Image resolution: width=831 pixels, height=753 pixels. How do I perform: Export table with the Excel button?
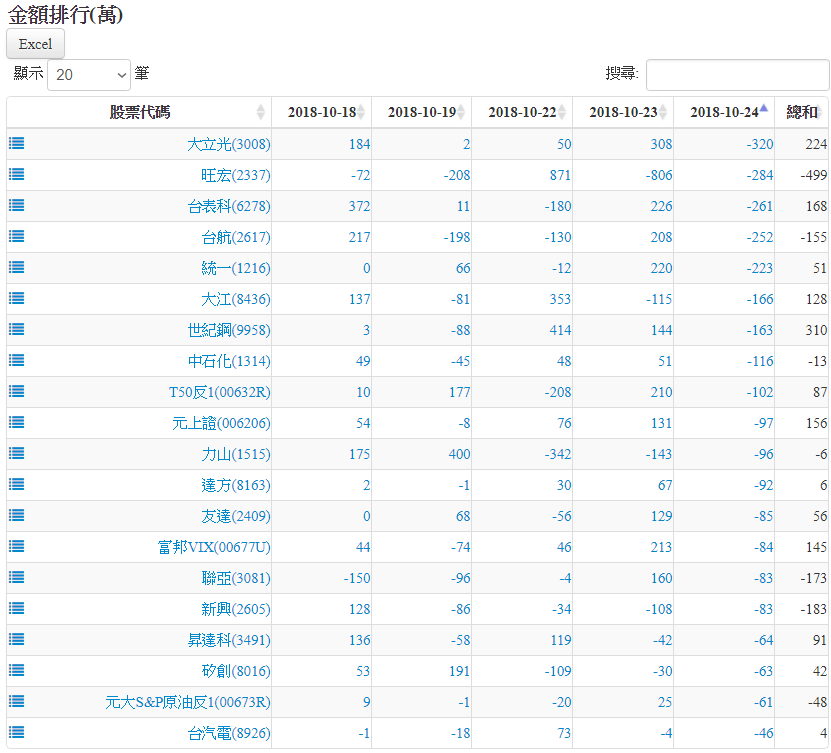[x=35, y=44]
